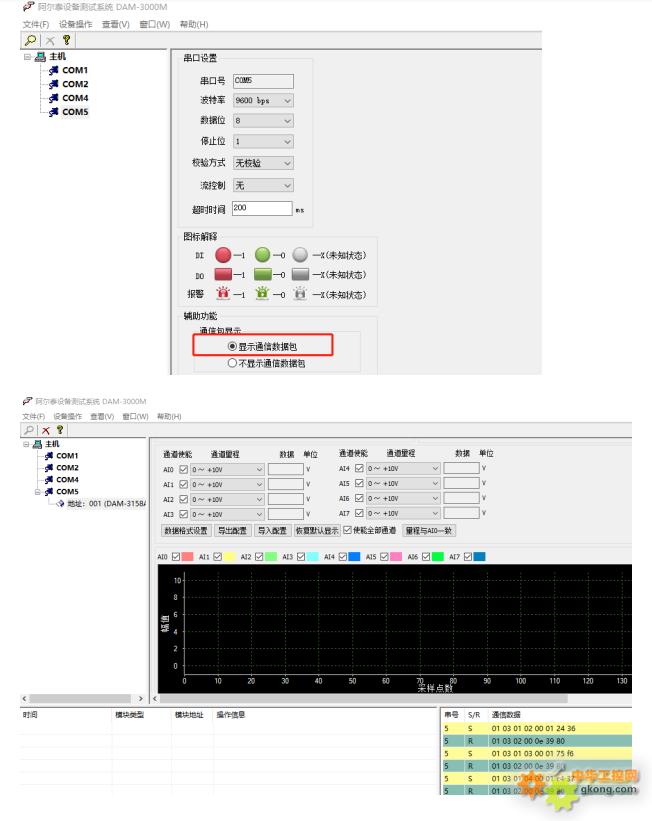Open 文件(F) menu in upper window
Image resolution: width=652 pixels, height=821 pixels.
point(36,24)
